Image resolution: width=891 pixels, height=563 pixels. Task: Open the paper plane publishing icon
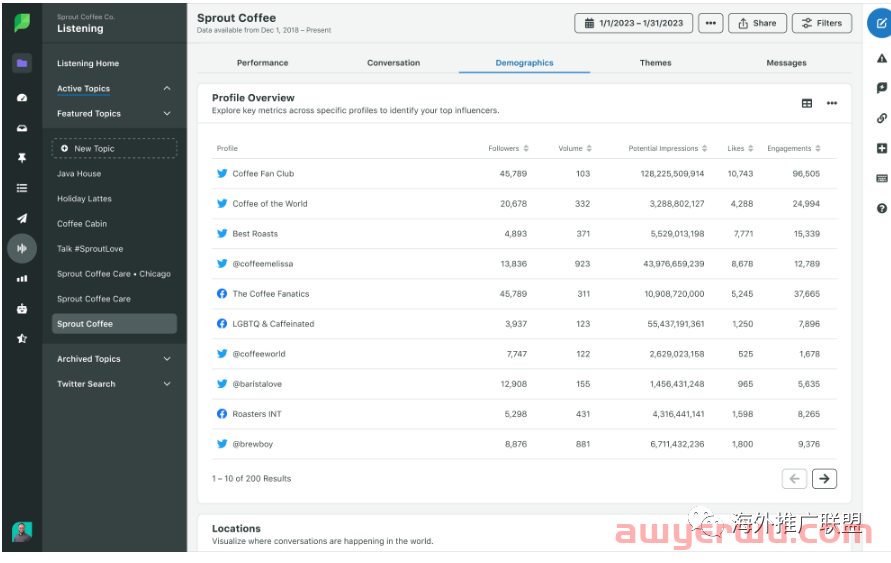tap(22, 218)
